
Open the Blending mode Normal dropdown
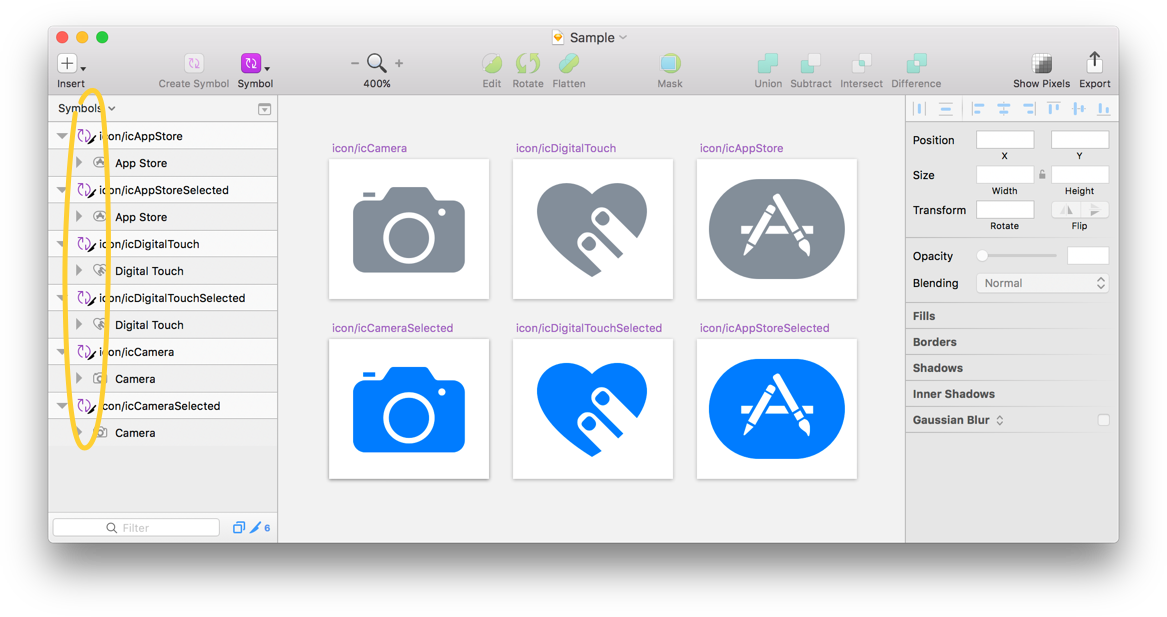tap(1042, 283)
